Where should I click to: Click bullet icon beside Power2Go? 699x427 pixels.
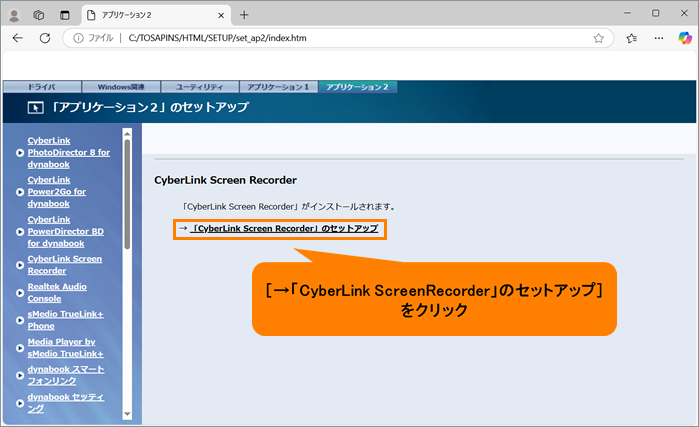[20, 192]
